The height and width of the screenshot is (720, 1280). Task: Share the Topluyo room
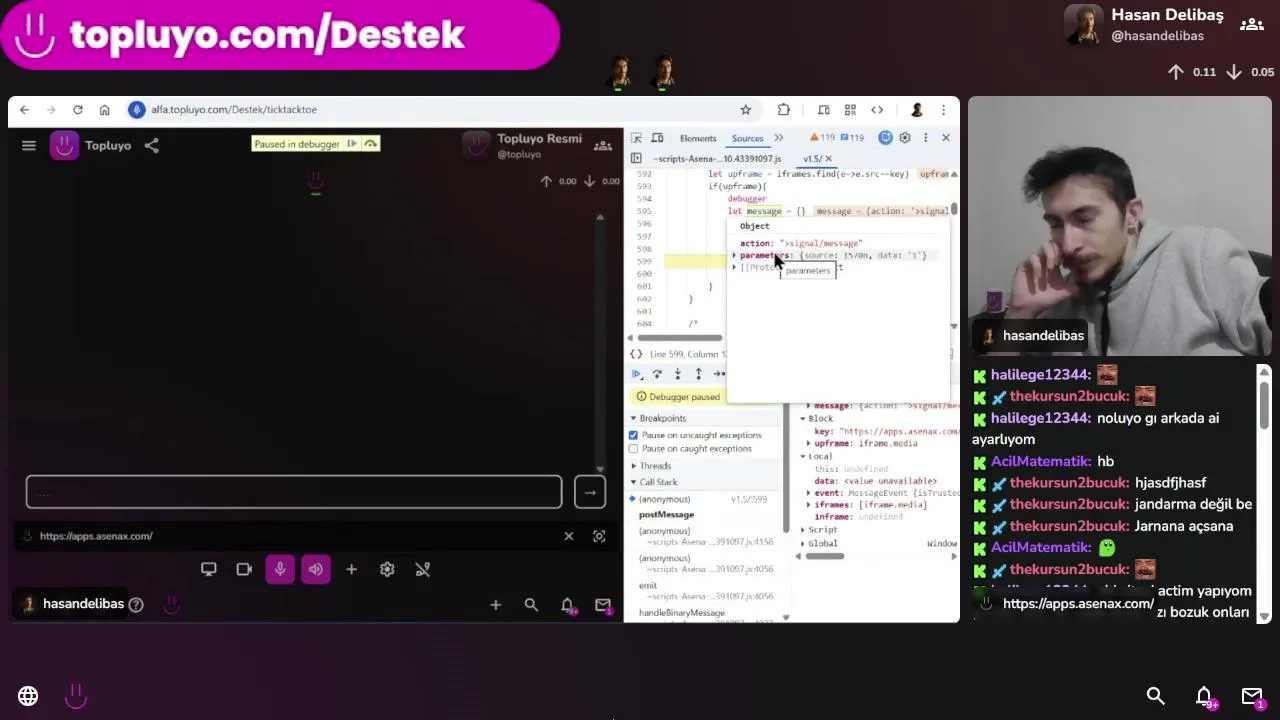point(151,146)
